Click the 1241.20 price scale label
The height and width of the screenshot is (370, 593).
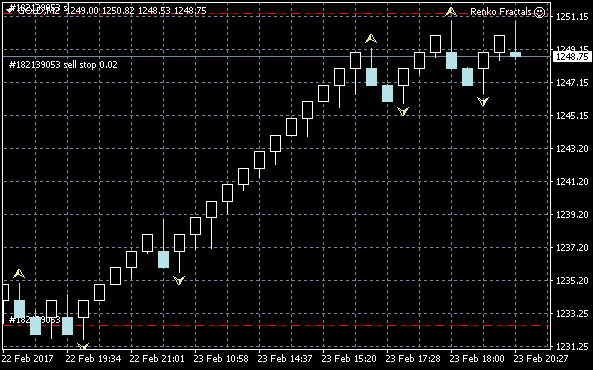pos(572,182)
